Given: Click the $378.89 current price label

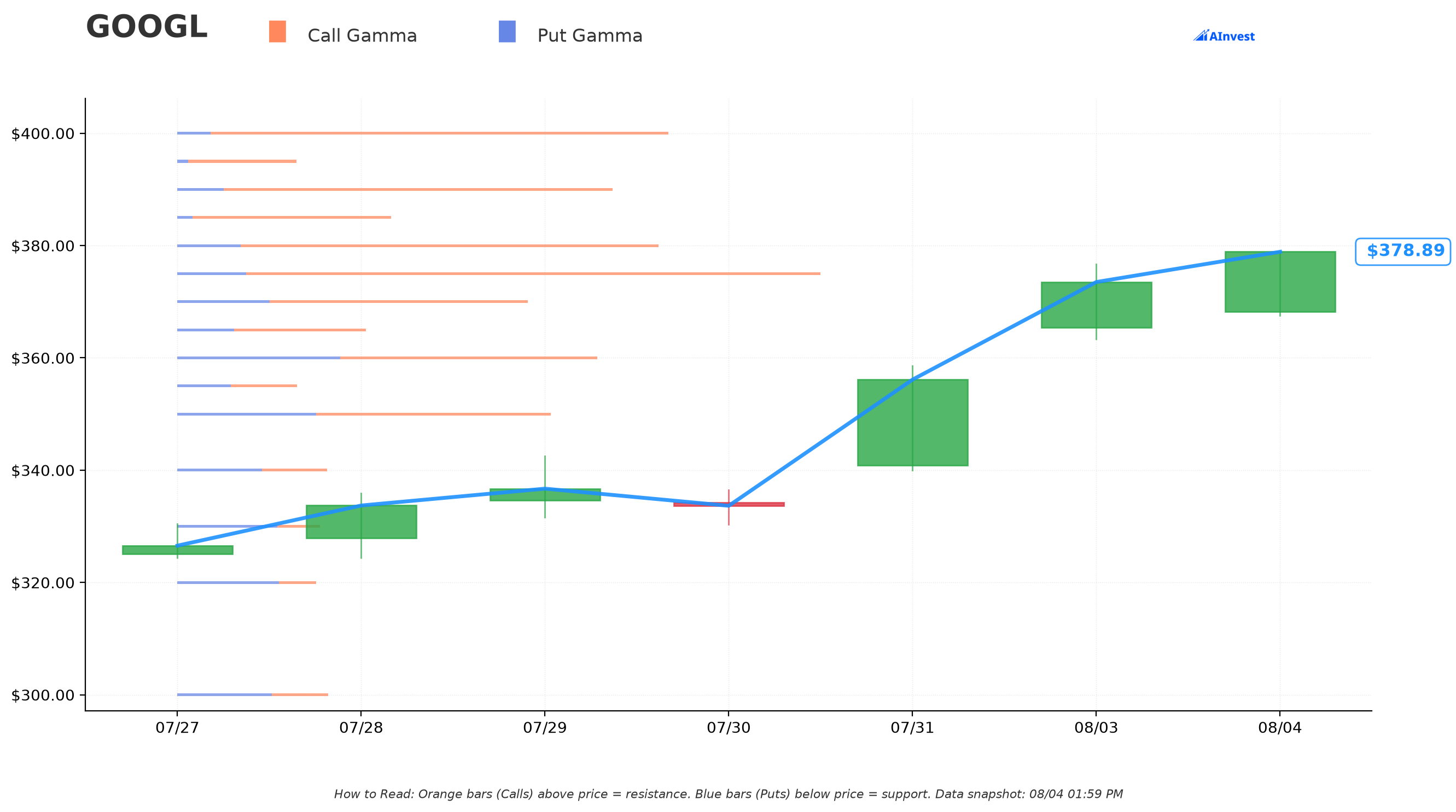Looking at the screenshot, I should (1403, 251).
